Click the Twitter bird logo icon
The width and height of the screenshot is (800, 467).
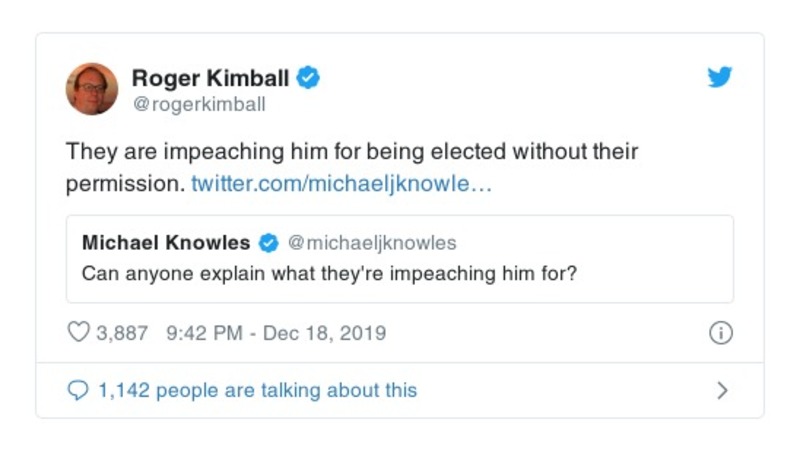(720, 77)
